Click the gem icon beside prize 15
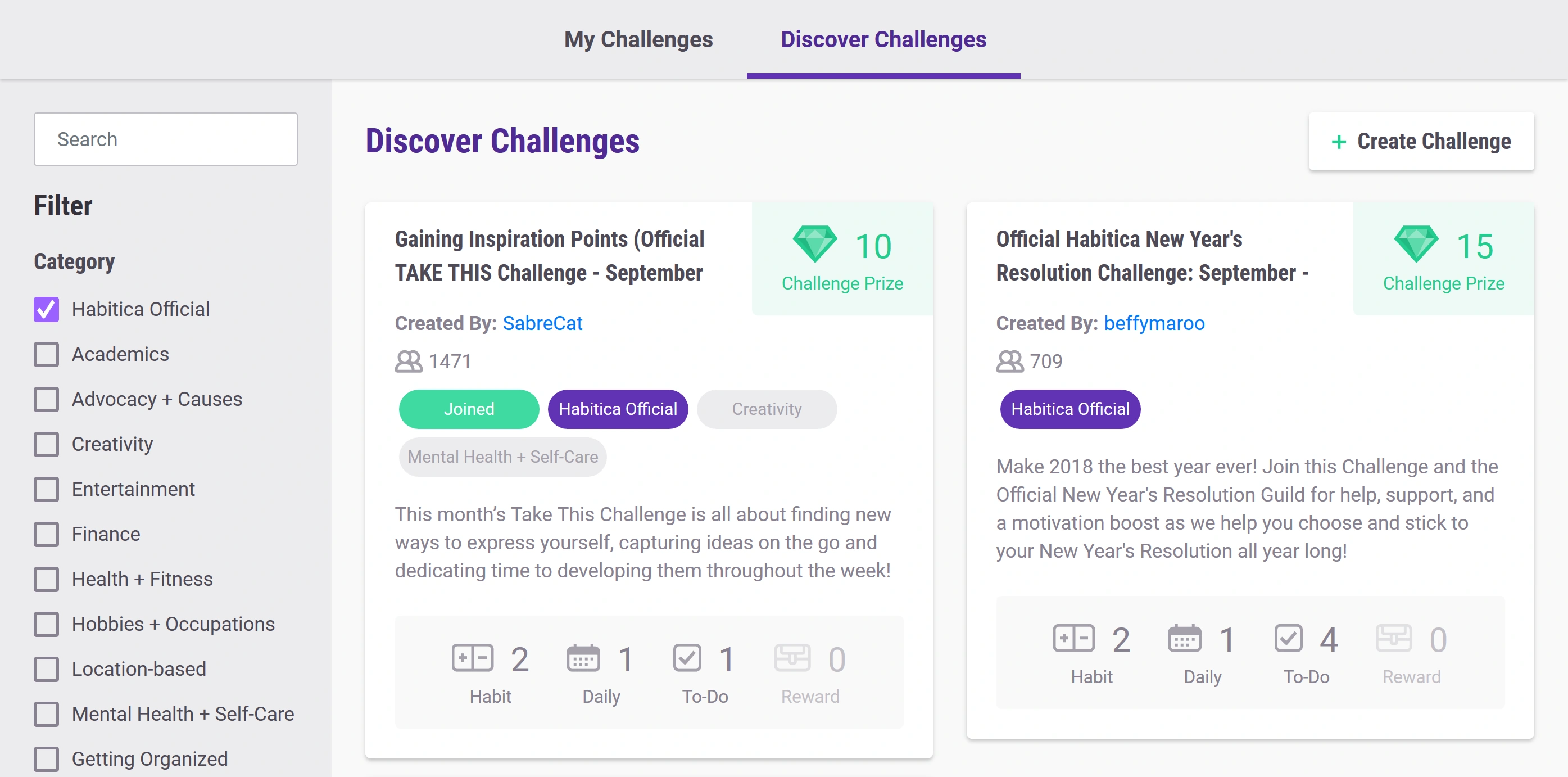 (1416, 245)
